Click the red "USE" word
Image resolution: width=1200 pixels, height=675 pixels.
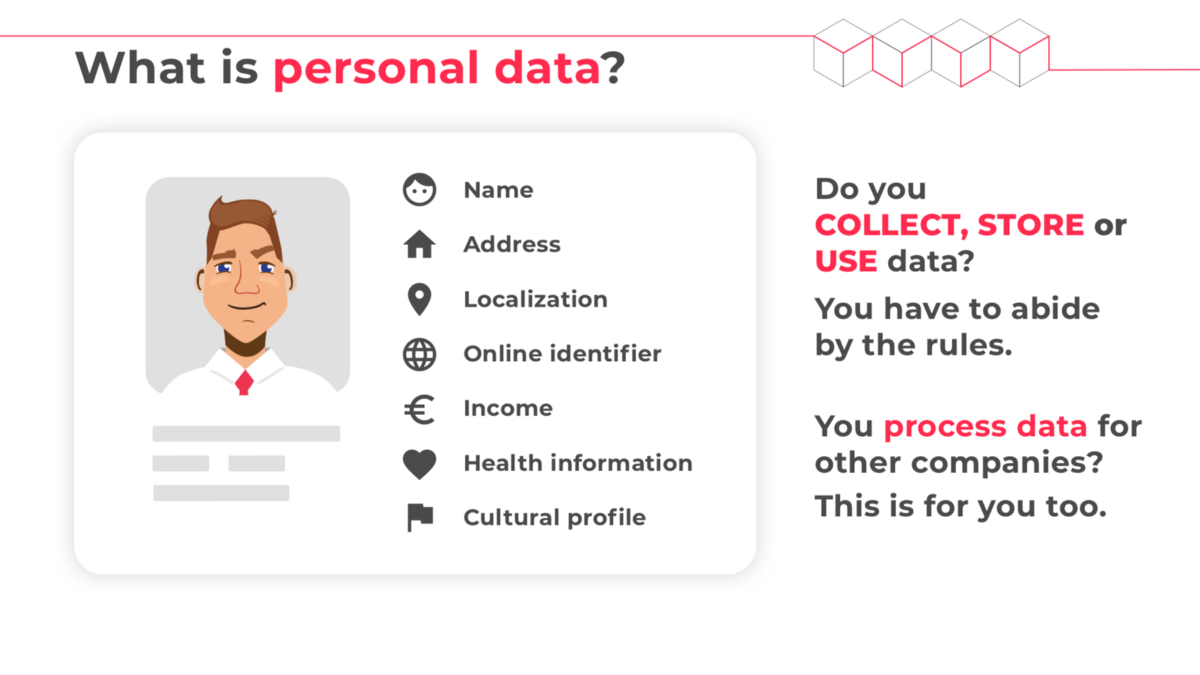point(846,262)
